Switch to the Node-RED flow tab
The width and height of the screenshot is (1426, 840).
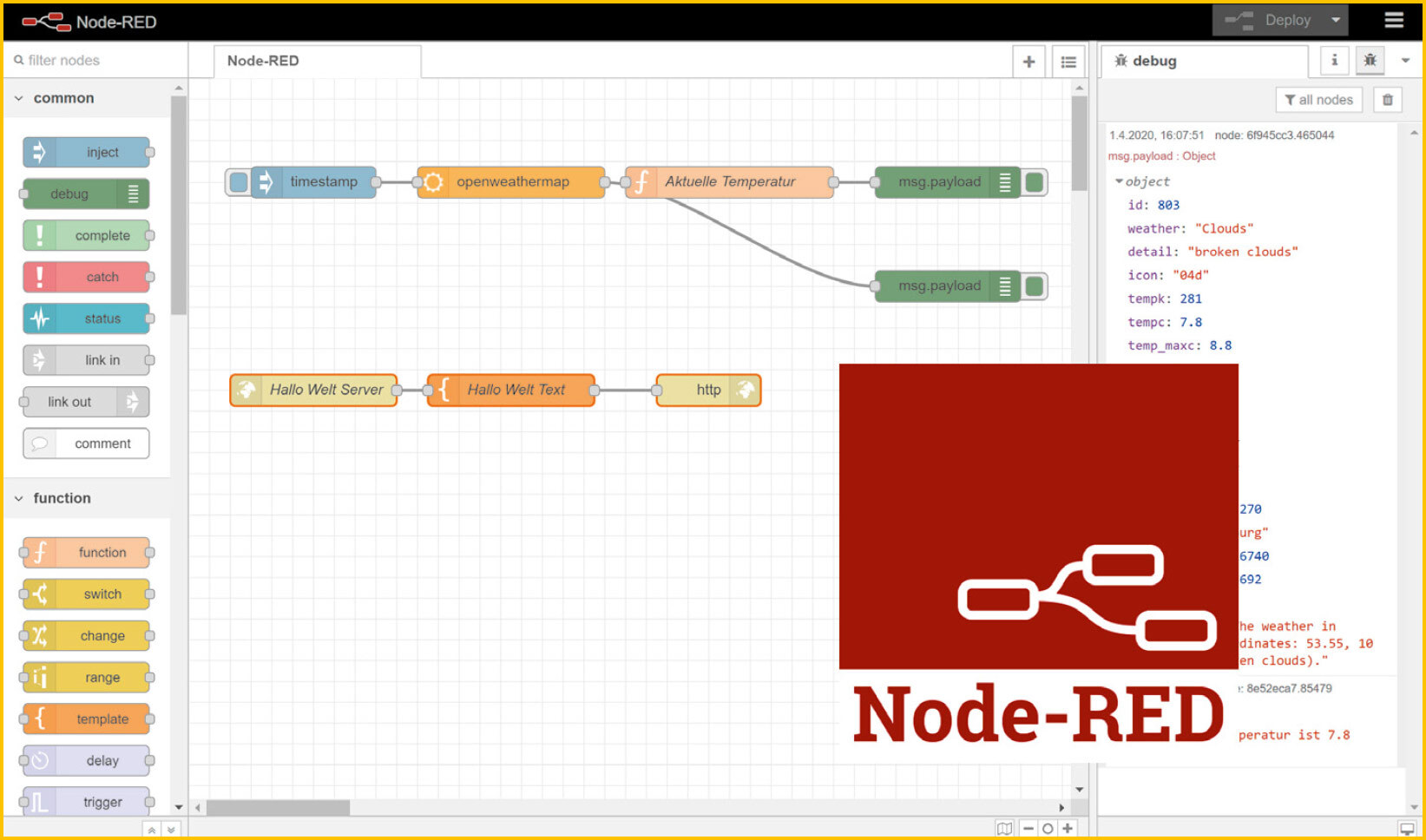point(262,61)
